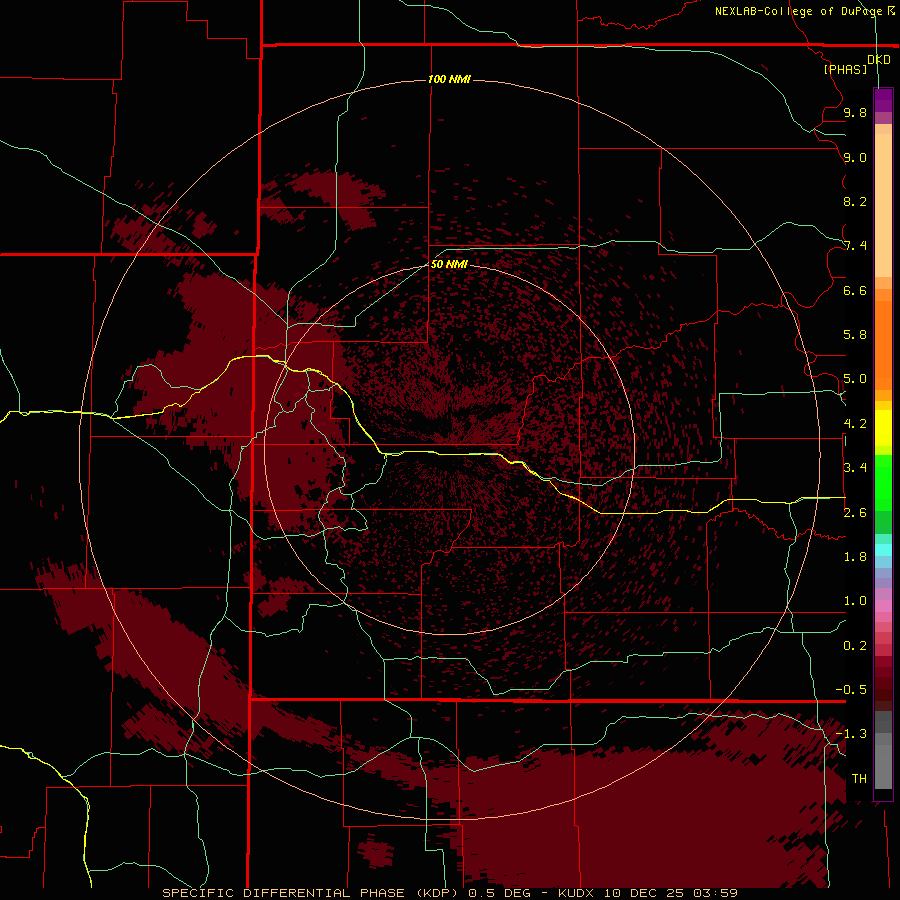Click the TH legend label
The width and height of the screenshot is (900, 900).
(859, 779)
